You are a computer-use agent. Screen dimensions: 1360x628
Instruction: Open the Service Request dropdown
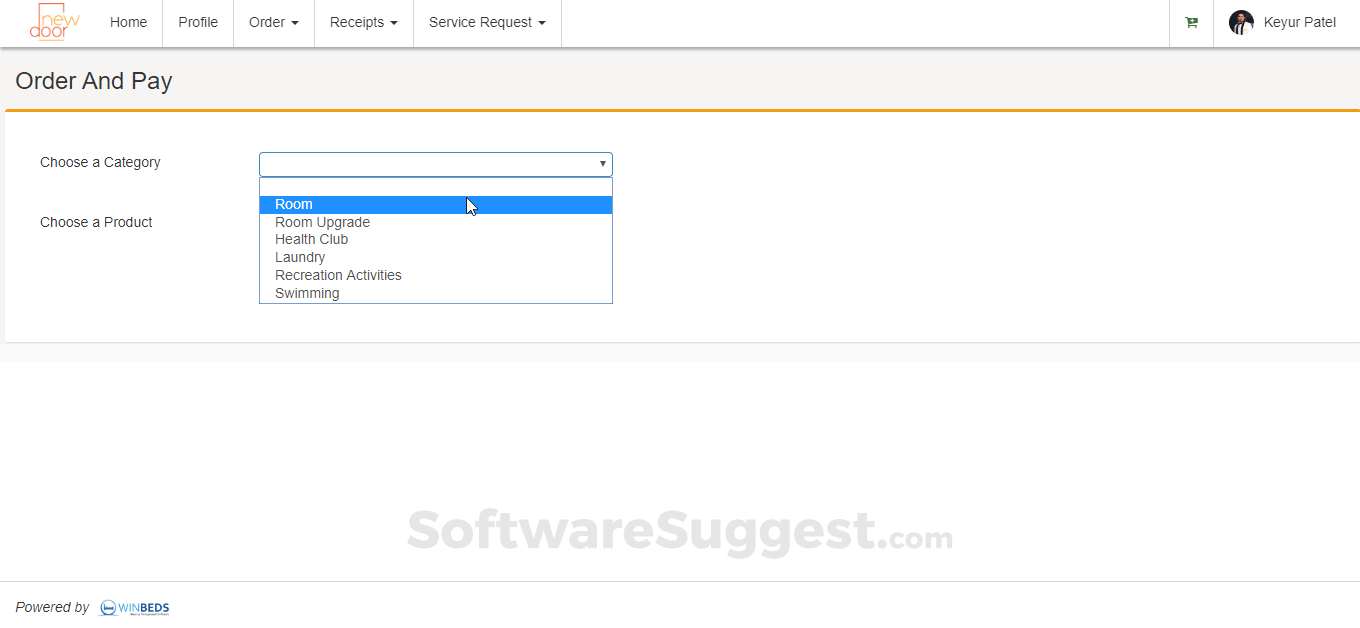click(x=487, y=22)
